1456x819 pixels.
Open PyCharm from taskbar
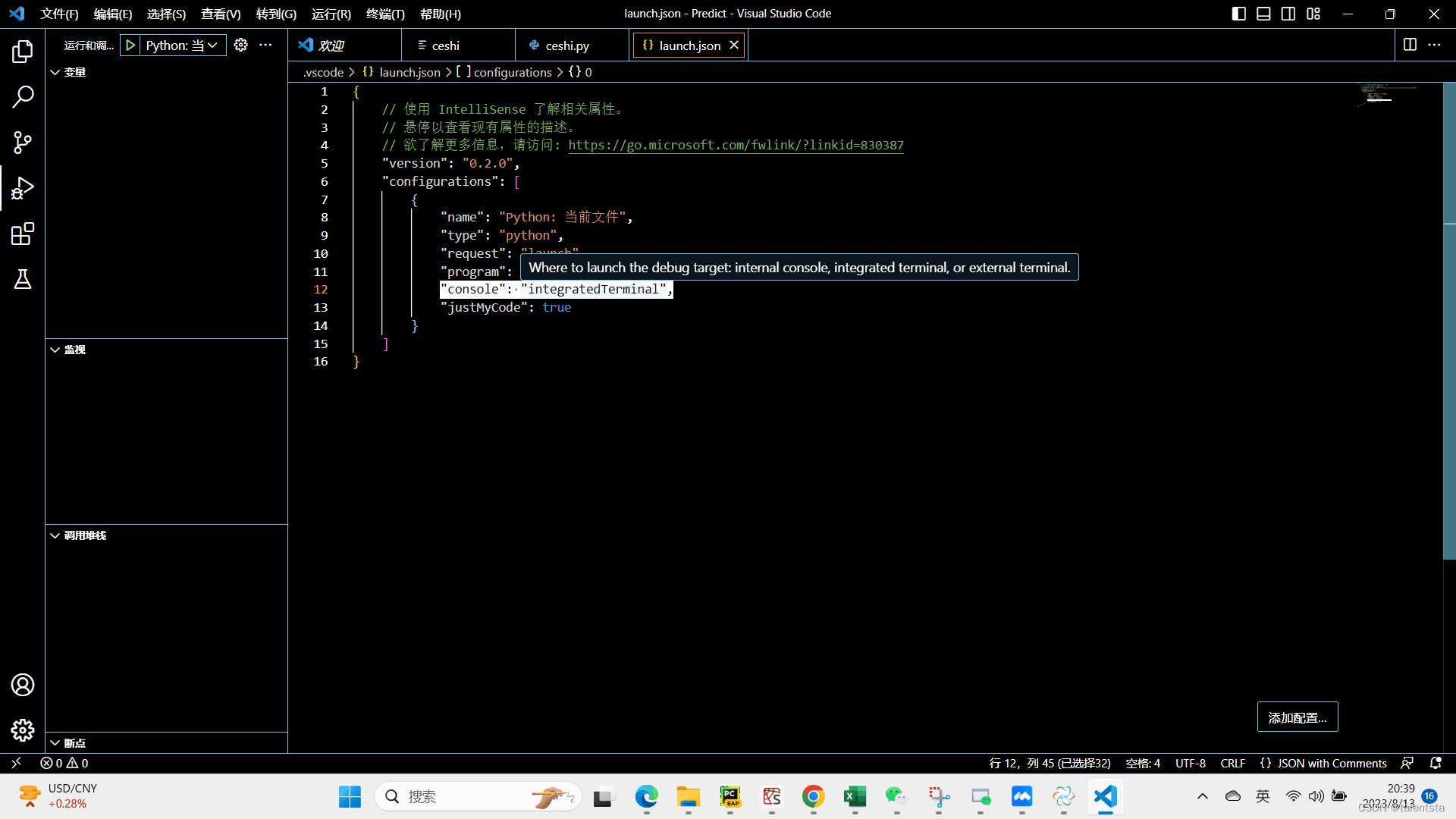point(730,796)
